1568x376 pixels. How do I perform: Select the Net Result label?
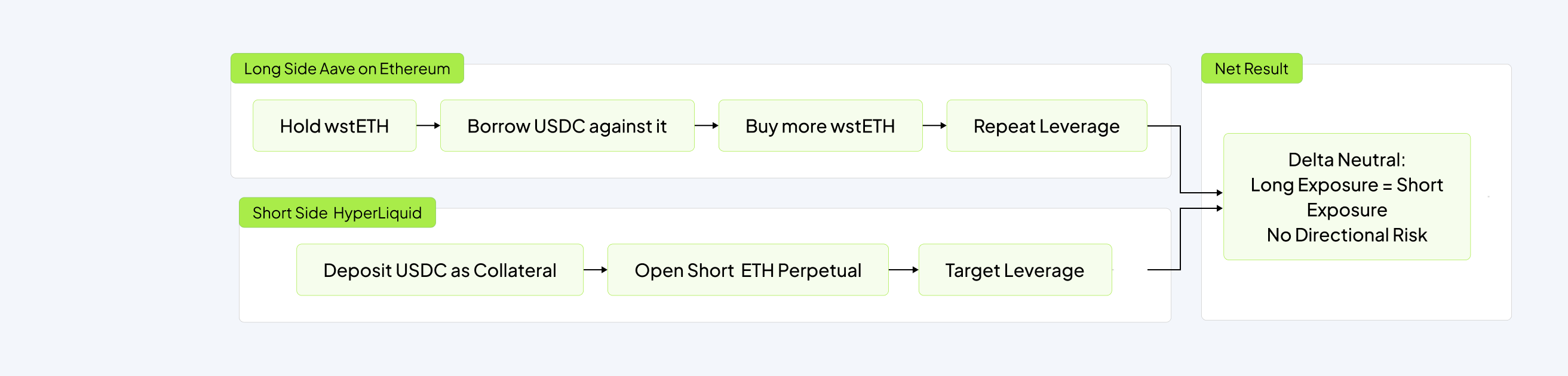(1251, 69)
